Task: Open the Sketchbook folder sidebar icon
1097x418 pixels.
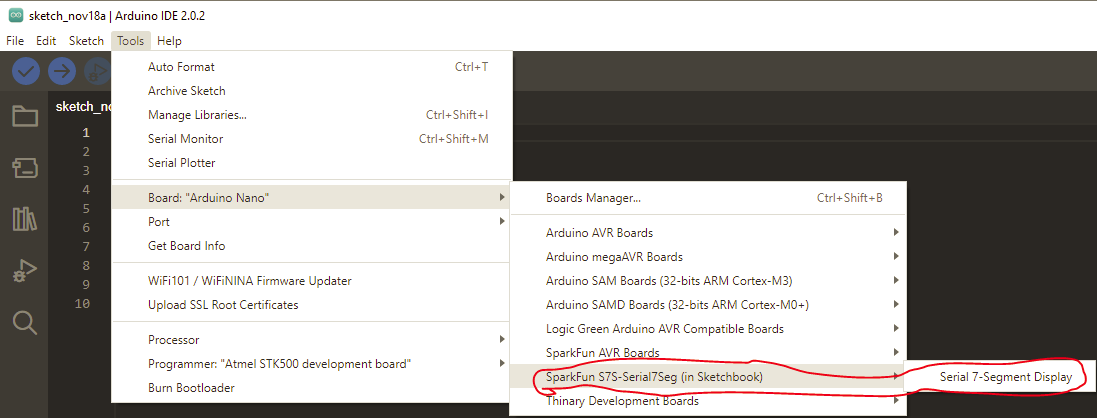Action: pos(25,116)
